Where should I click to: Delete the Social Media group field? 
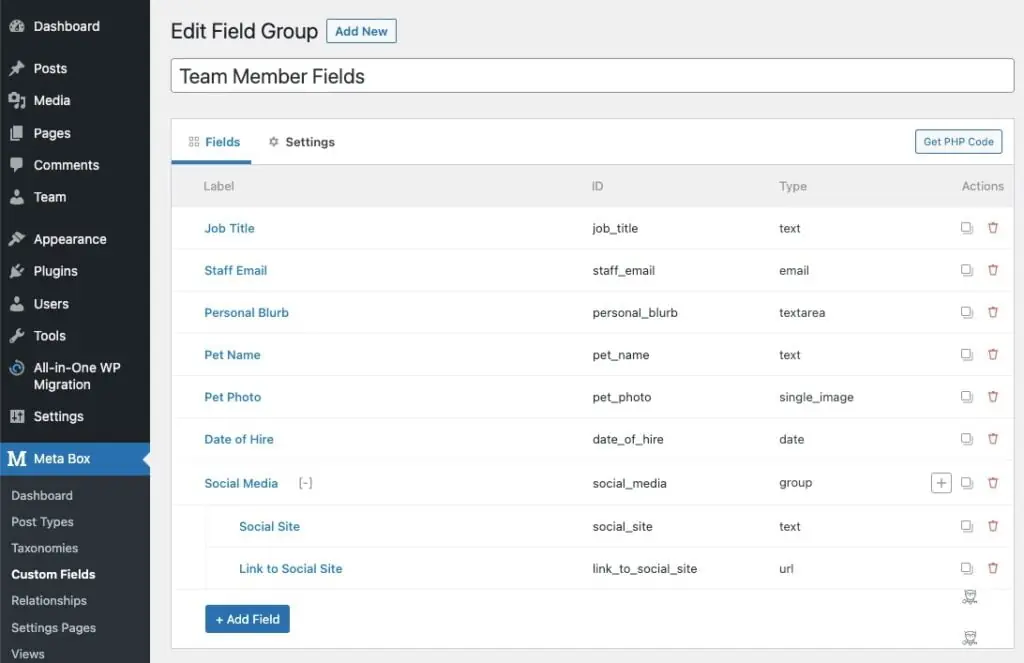pos(993,483)
